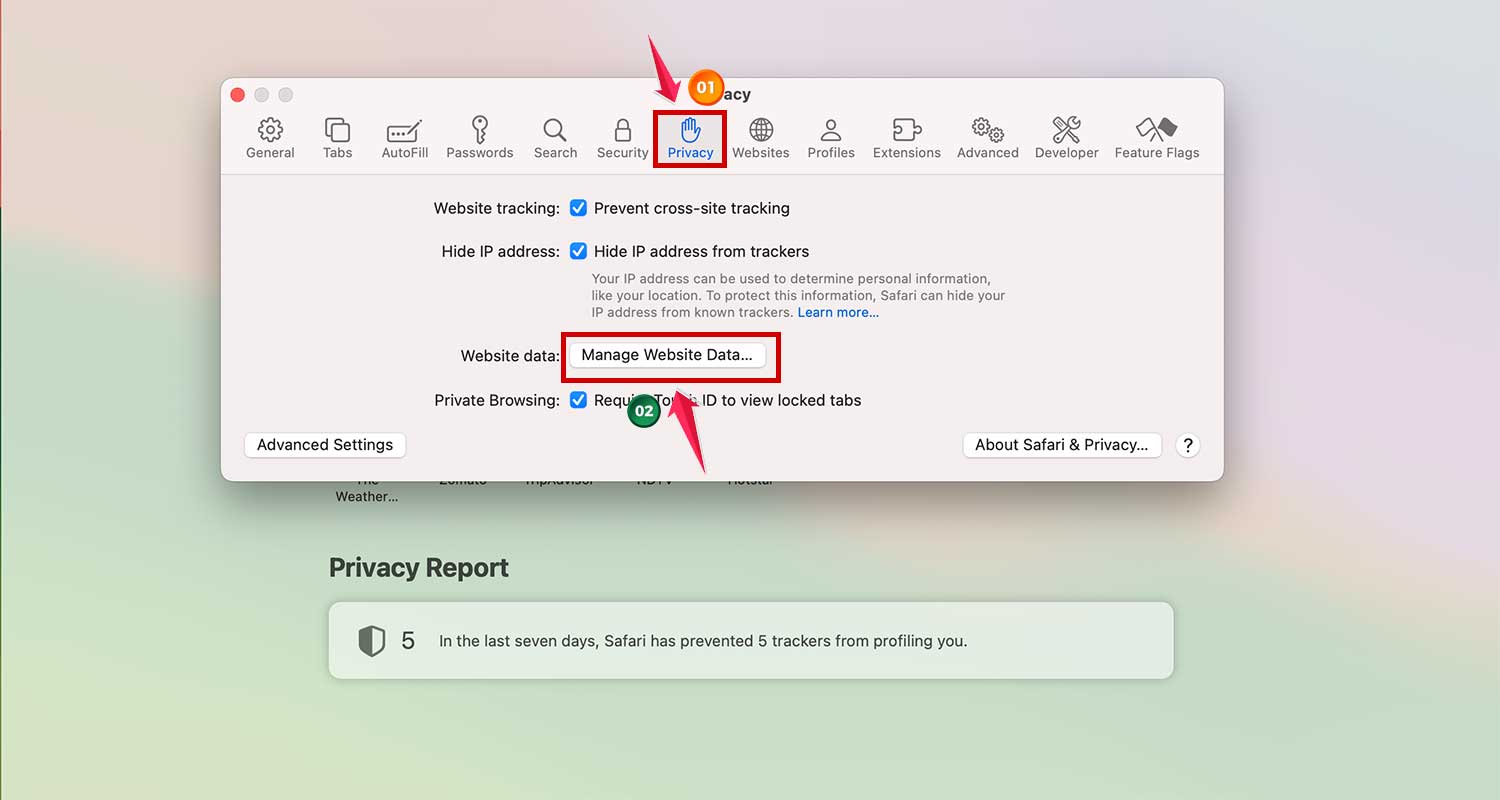Switch to the Privacy tab
The image size is (1500, 800).
pos(690,138)
